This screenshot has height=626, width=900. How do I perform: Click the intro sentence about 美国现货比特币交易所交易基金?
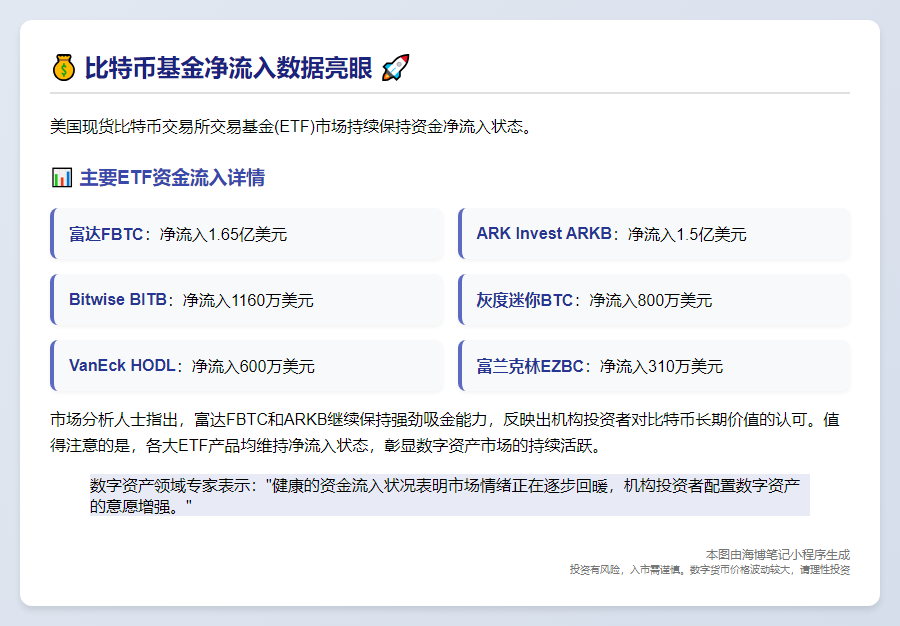(x=293, y=126)
